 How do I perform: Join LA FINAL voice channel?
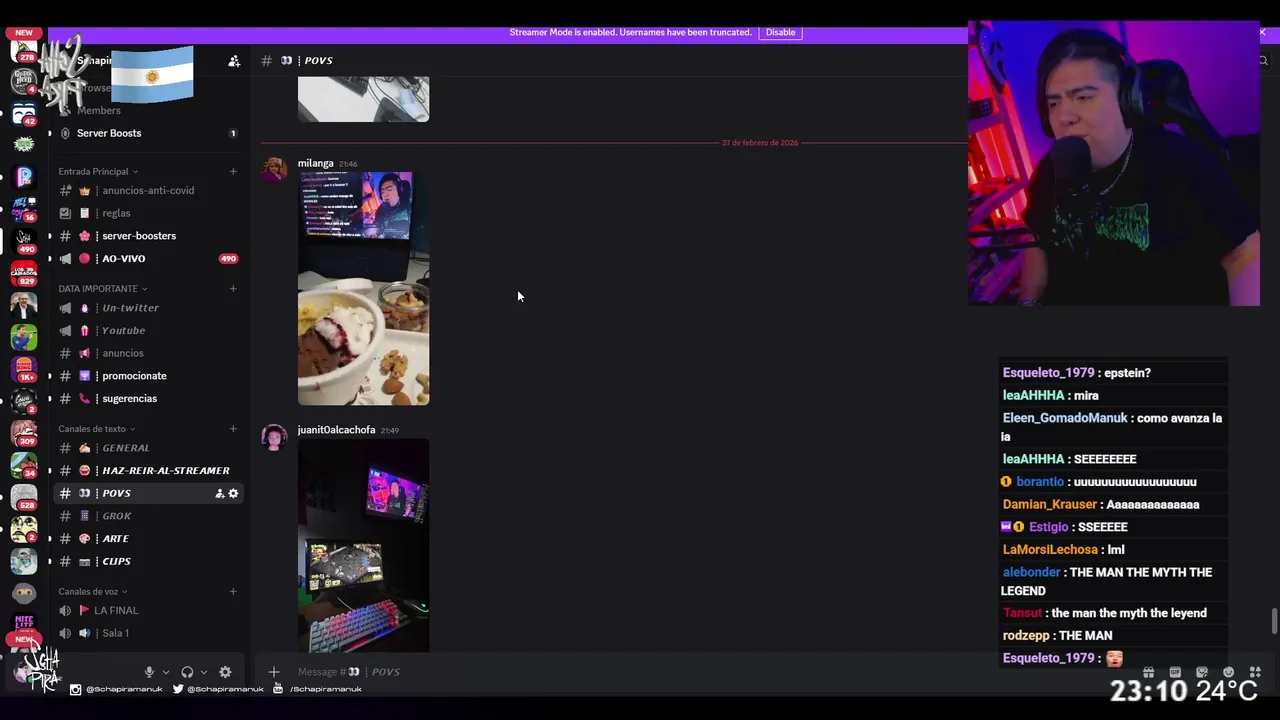[x=148, y=611]
